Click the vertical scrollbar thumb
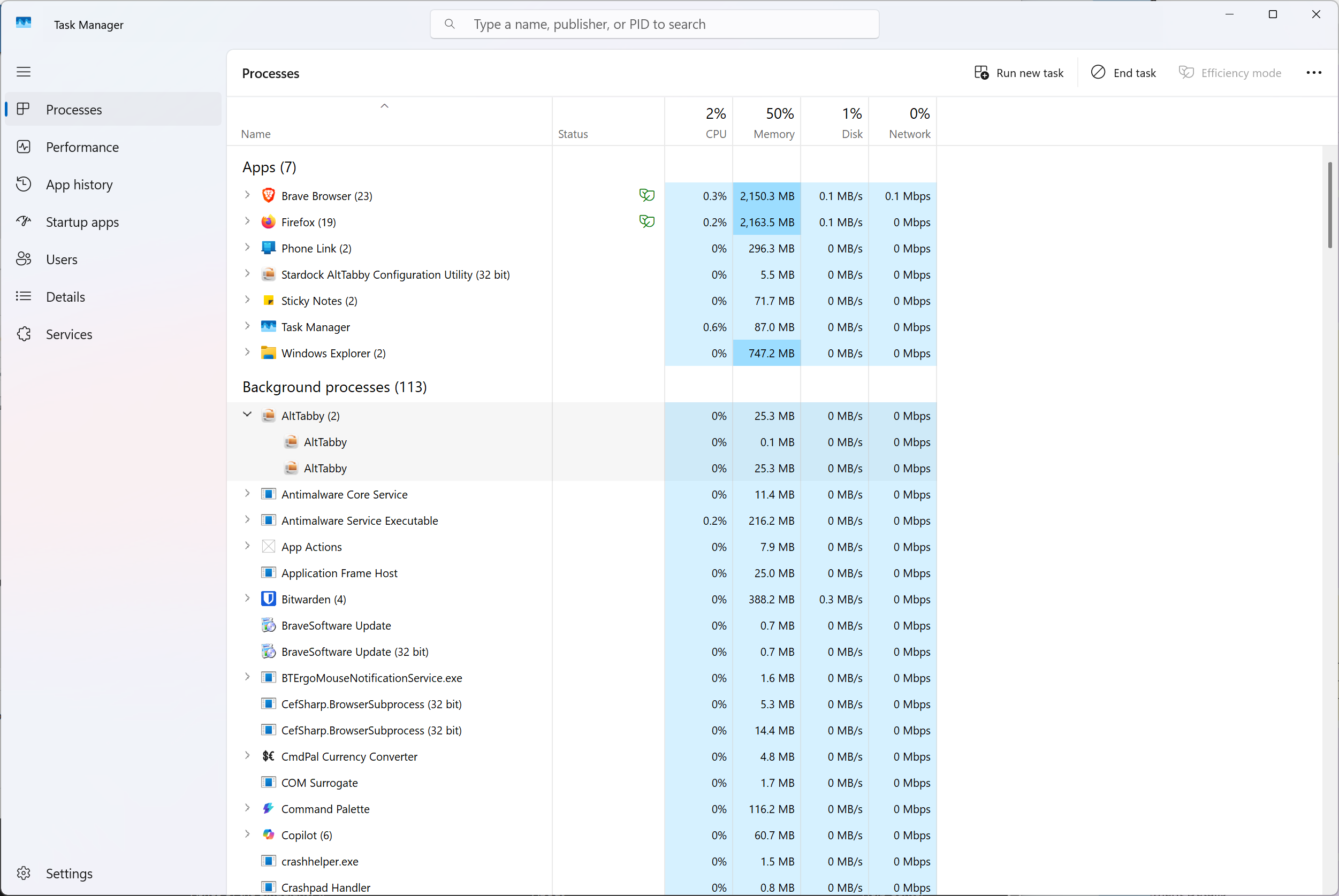Viewport: 1339px width, 896px height. click(x=1330, y=204)
